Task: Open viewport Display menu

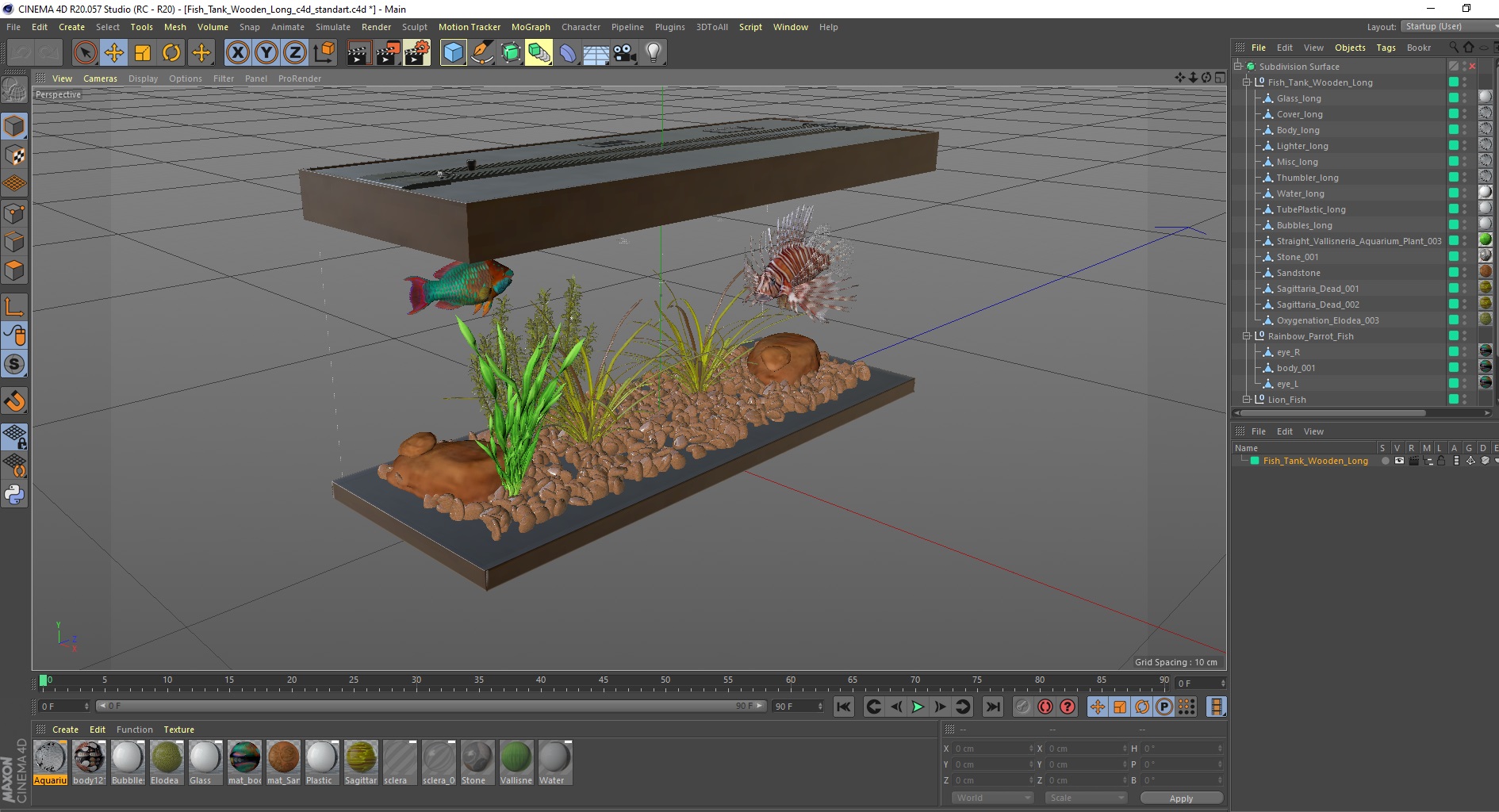Action: [143, 79]
